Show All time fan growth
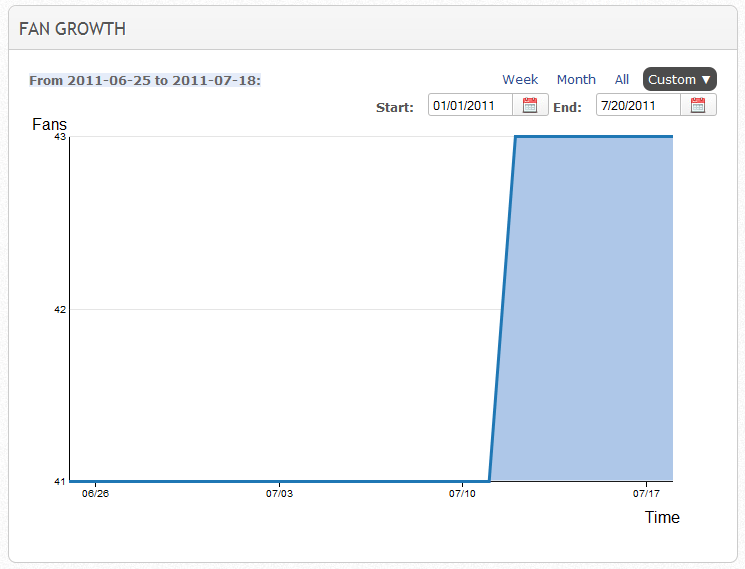 click(622, 79)
